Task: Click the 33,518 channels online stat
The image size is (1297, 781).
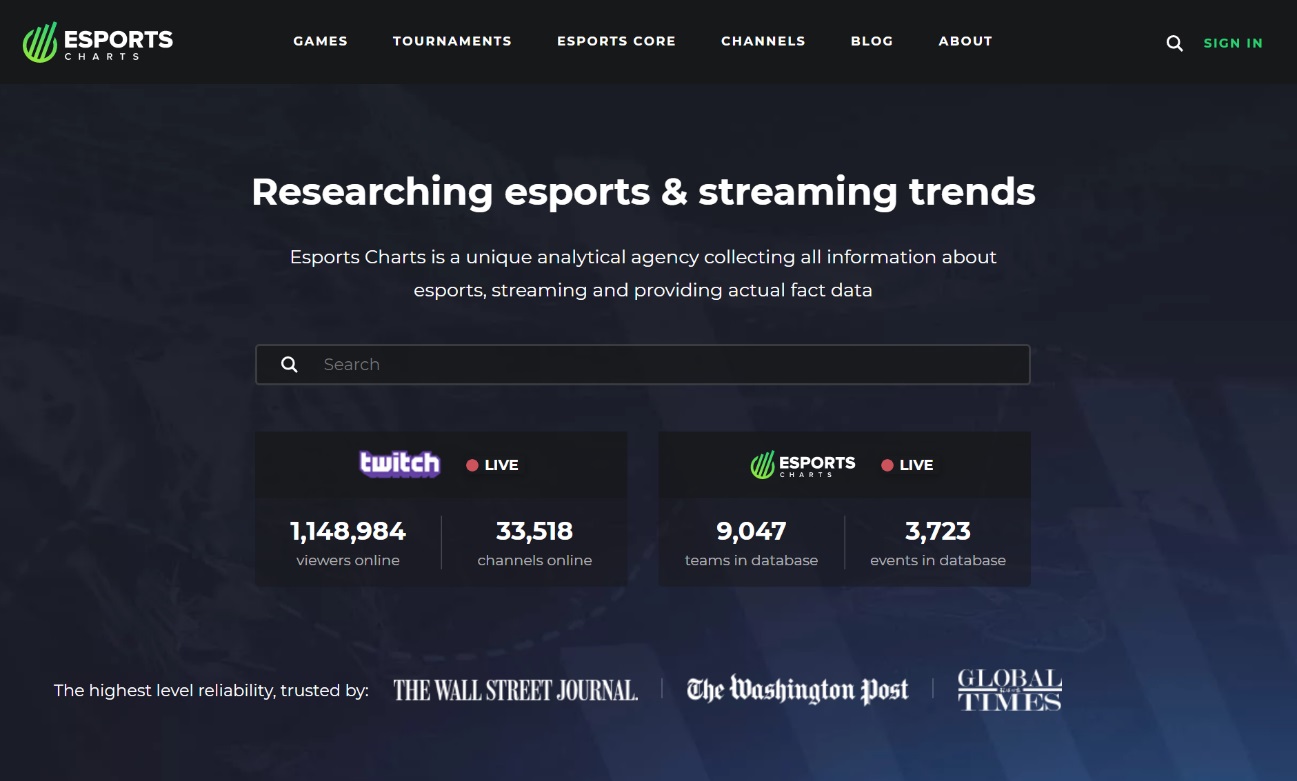Action: point(535,543)
